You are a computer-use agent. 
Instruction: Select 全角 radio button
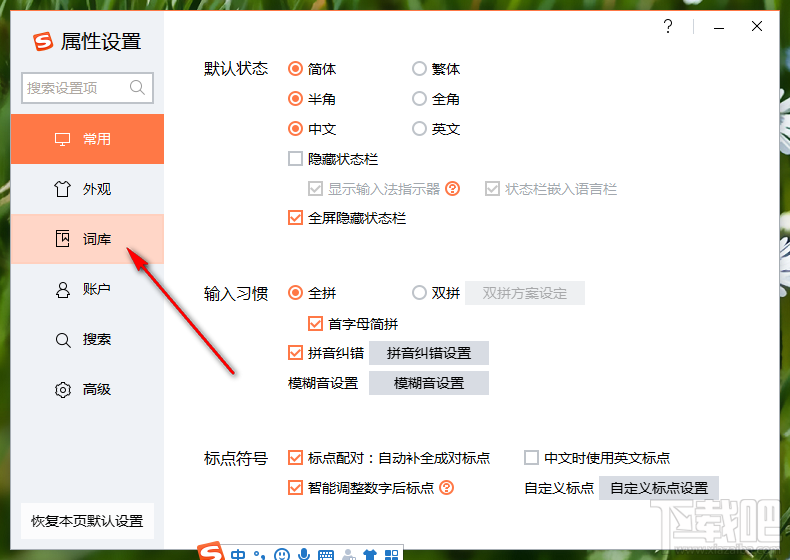[x=419, y=99]
